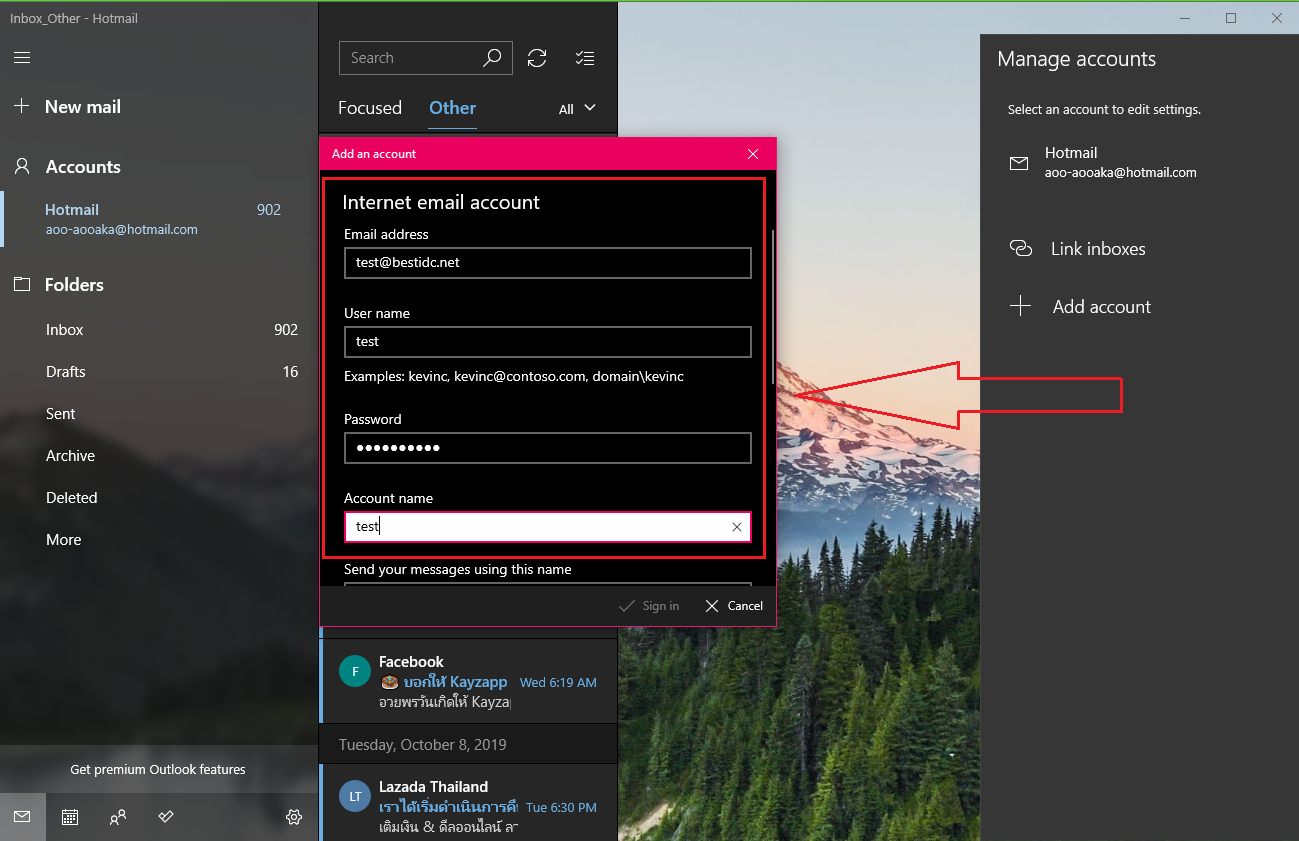Click the Folders heading label
Image resolution: width=1299 pixels, height=841 pixels.
(x=74, y=285)
